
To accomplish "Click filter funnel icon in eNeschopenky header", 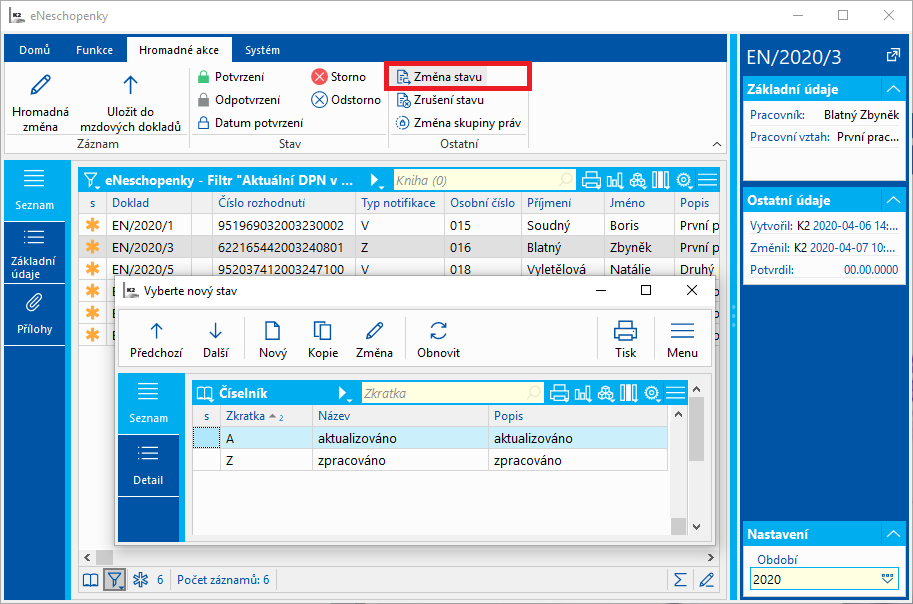I will (90, 180).
